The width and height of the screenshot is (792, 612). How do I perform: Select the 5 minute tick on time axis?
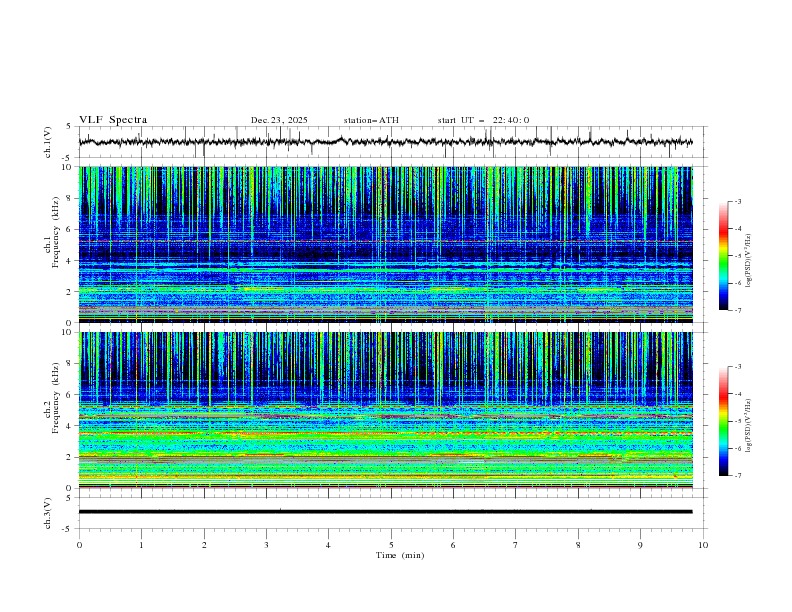tap(391, 545)
